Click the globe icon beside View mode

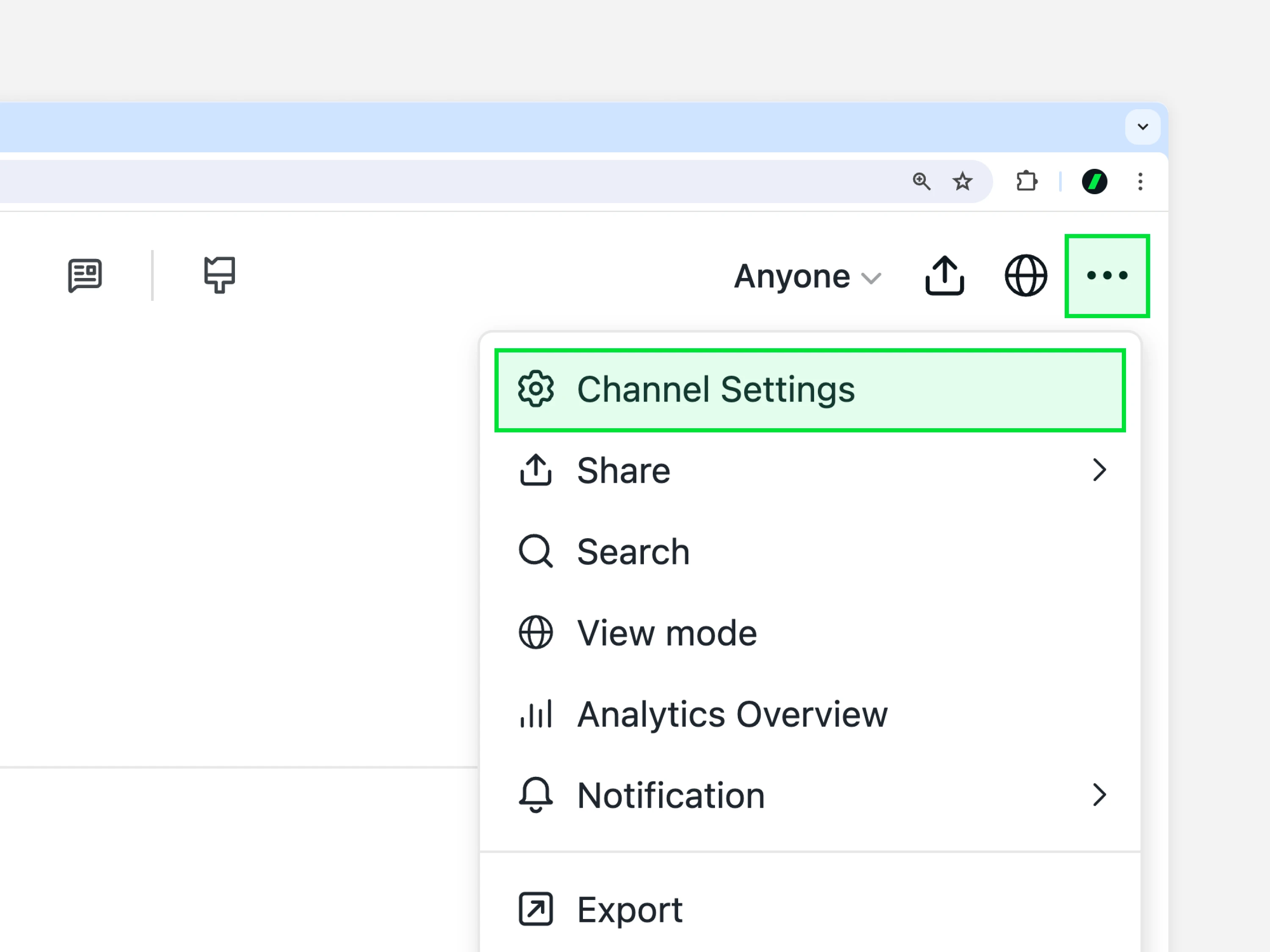(536, 633)
